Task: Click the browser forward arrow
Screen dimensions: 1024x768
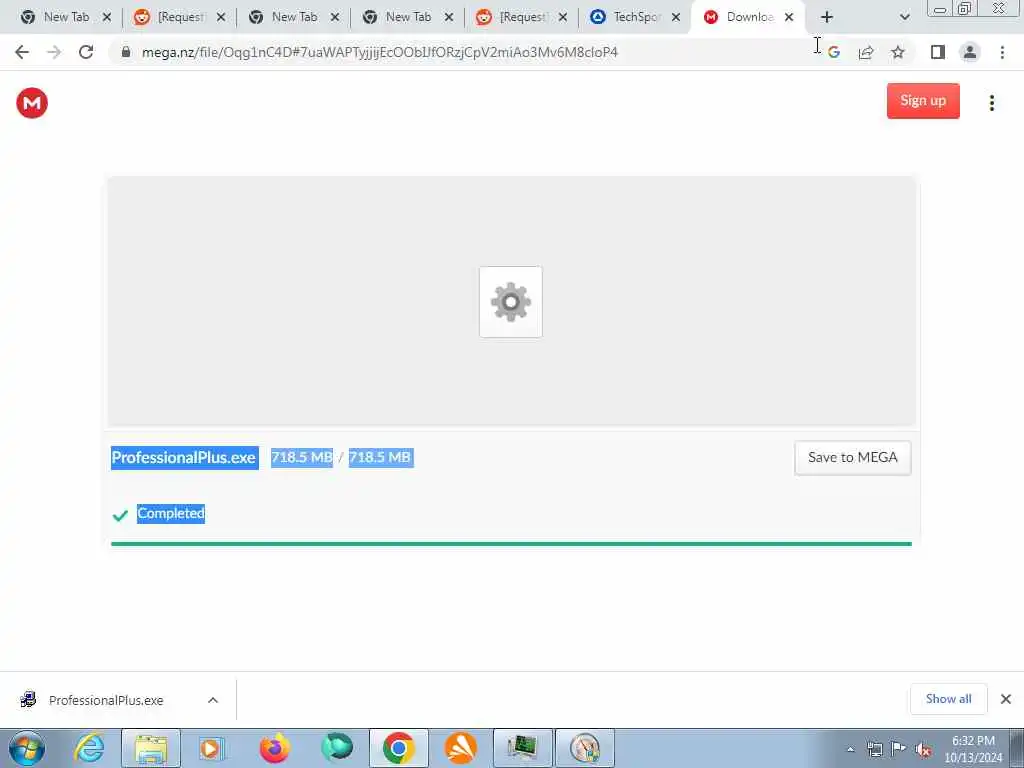Action: pos(54,52)
